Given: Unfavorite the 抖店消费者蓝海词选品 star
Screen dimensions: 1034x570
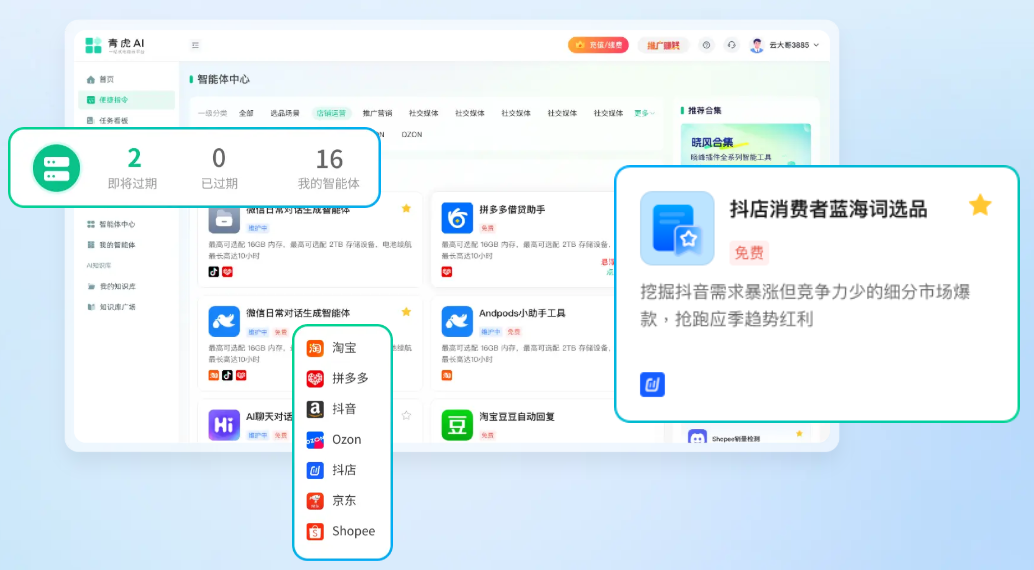Looking at the screenshot, I should [x=980, y=206].
